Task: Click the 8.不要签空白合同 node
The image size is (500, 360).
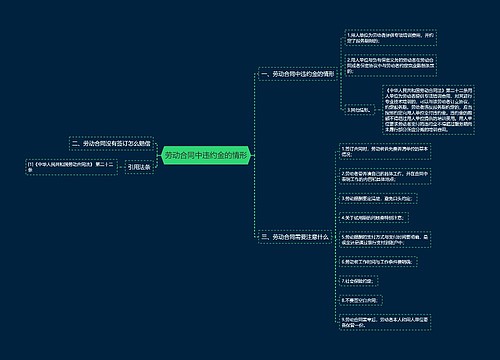Action: point(360,300)
